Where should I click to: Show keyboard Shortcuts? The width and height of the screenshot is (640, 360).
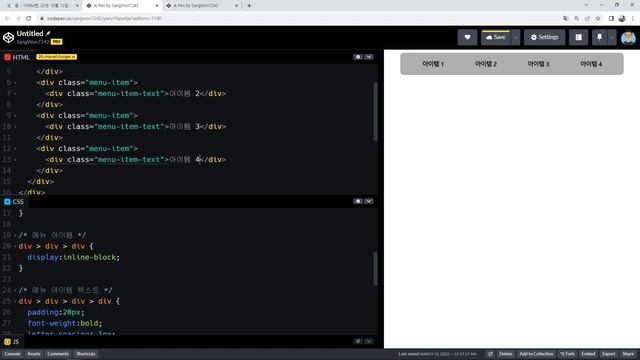click(x=86, y=354)
